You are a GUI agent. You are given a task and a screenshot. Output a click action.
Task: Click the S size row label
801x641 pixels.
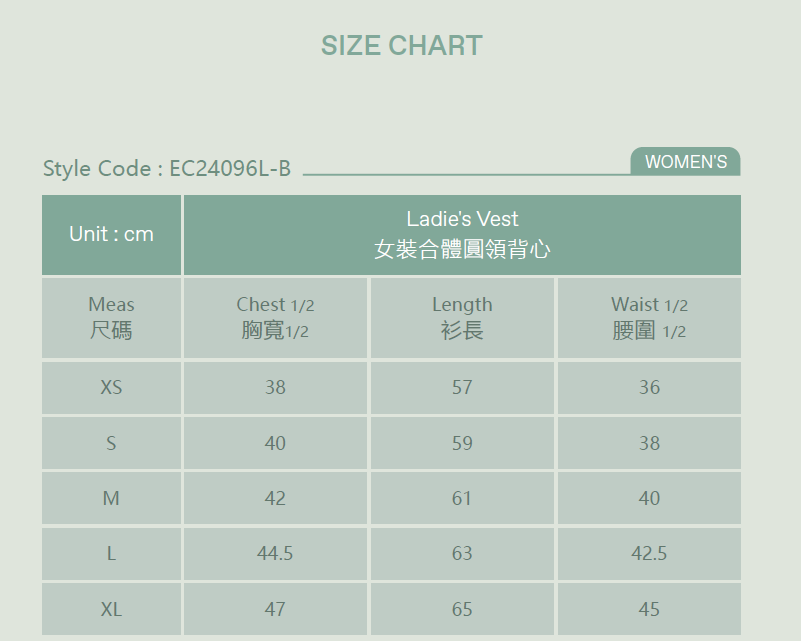tap(111, 443)
